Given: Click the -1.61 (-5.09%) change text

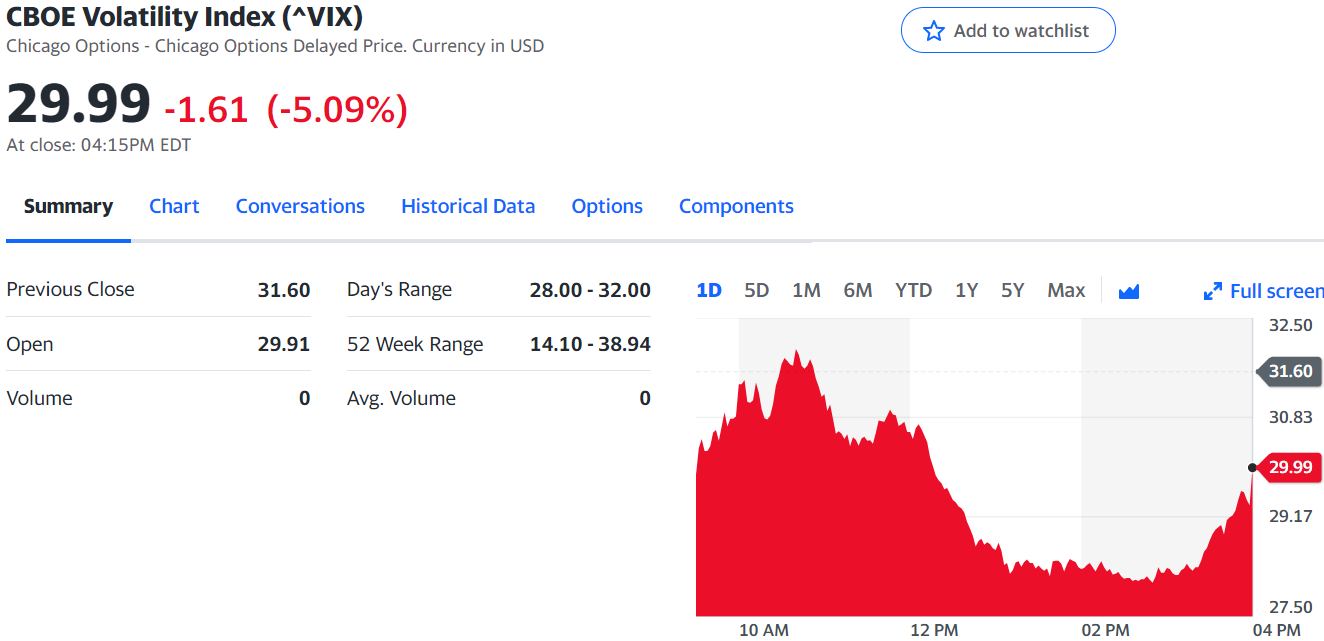Looking at the screenshot, I should pos(286,108).
